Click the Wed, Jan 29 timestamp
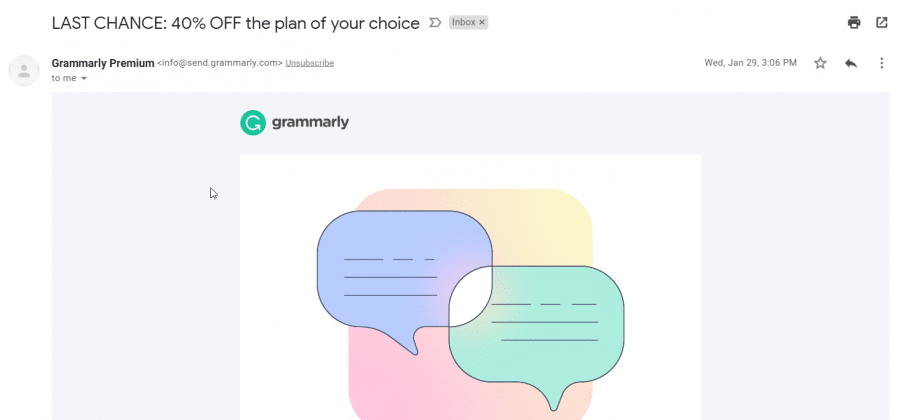Image resolution: width=900 pixels, height=420 pixels. (x=750, y=63)
